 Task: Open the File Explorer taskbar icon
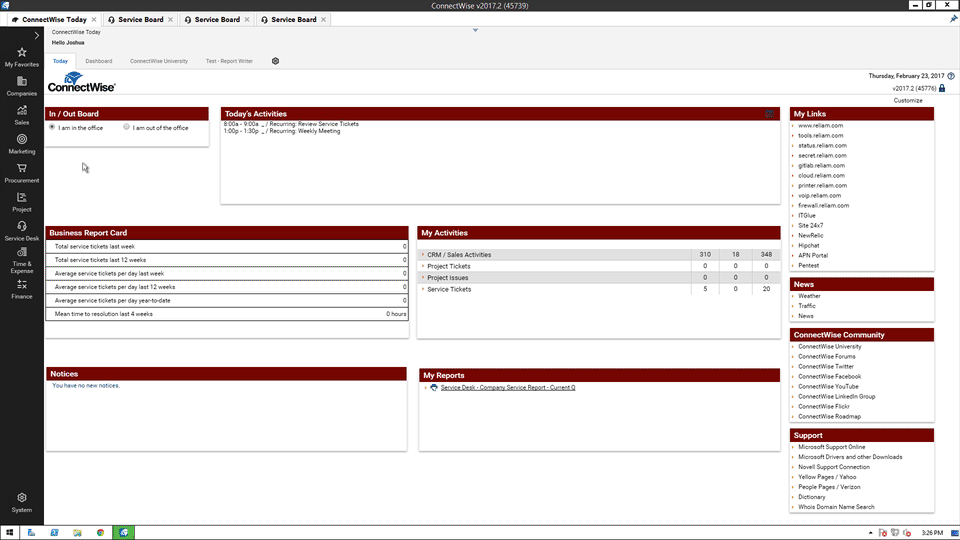coord(77,533)
